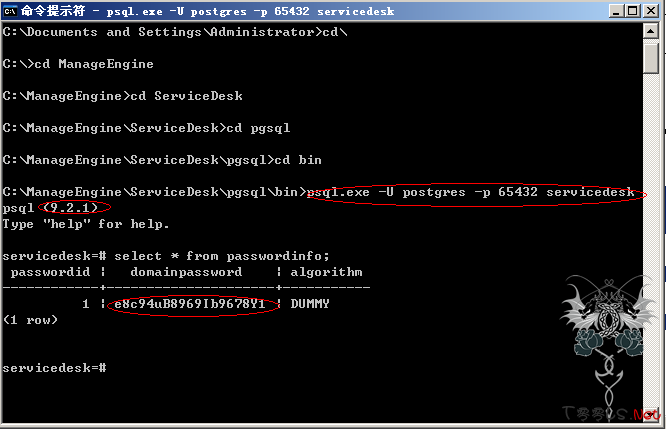Viewport: 666px width, 429px height.
Task: Click the last servicedesk=# prompt line
Action: tap(54, 368)
